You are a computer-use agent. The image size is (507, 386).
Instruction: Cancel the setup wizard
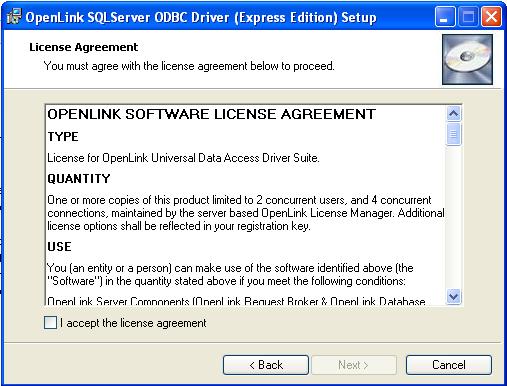[x=449, y=365]
